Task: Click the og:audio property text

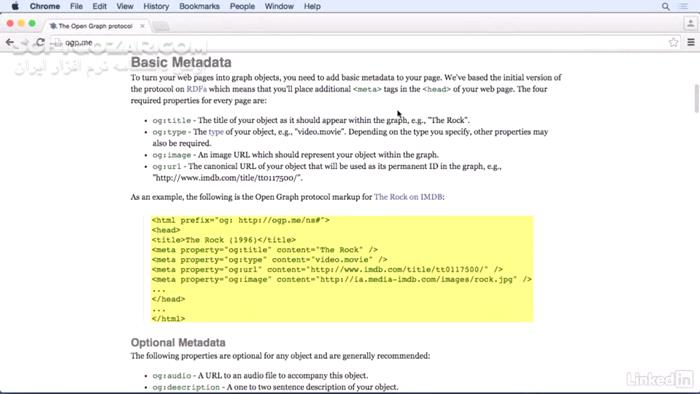Action: [172, 376]
